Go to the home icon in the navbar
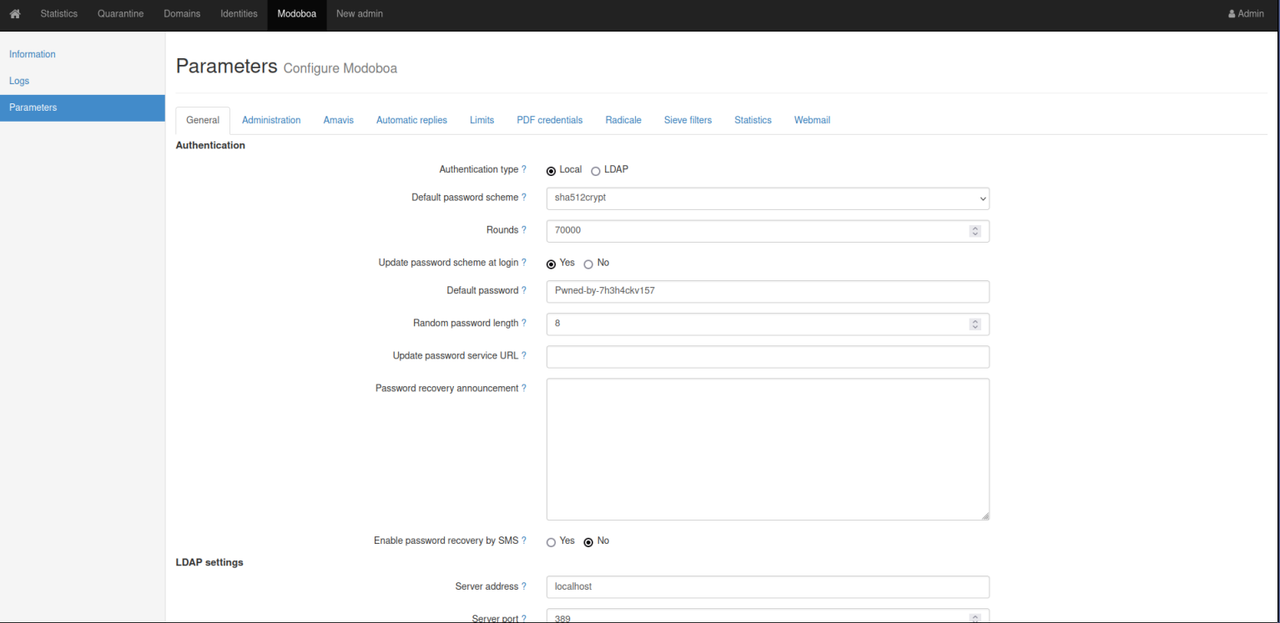Viewport: 1280px width, 623px height. (x=15, y=14)
